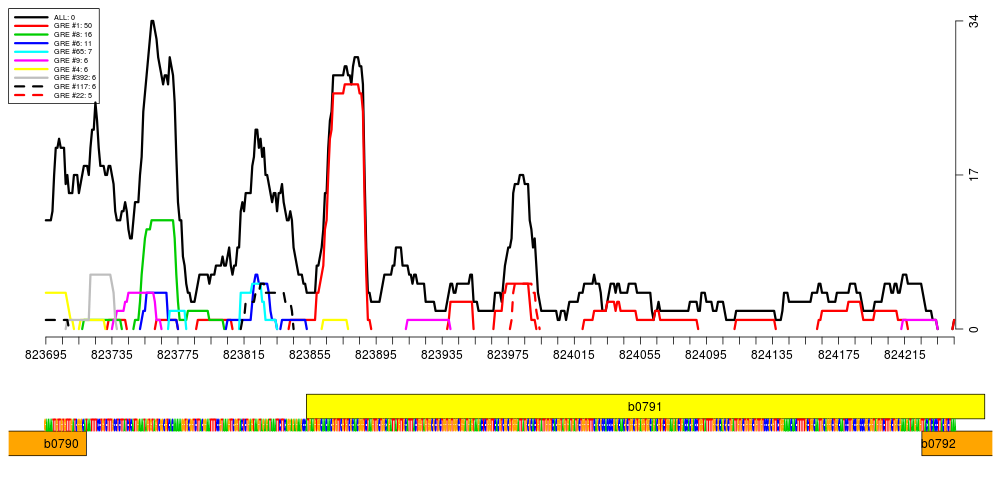This screenshot has height=500, width=1000.
Task: Select the orange b0792 gene block
Action: 956,443
